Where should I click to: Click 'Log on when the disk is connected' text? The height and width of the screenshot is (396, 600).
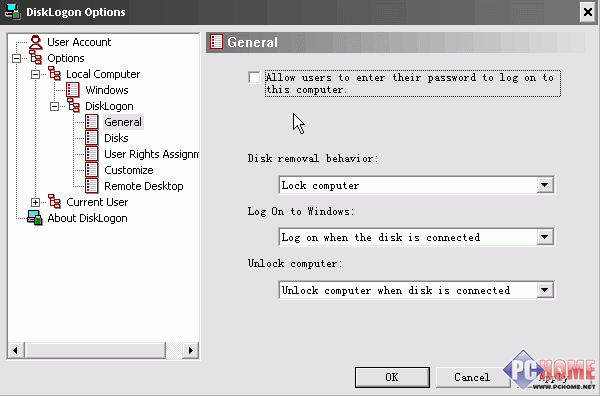pos(381,238)
